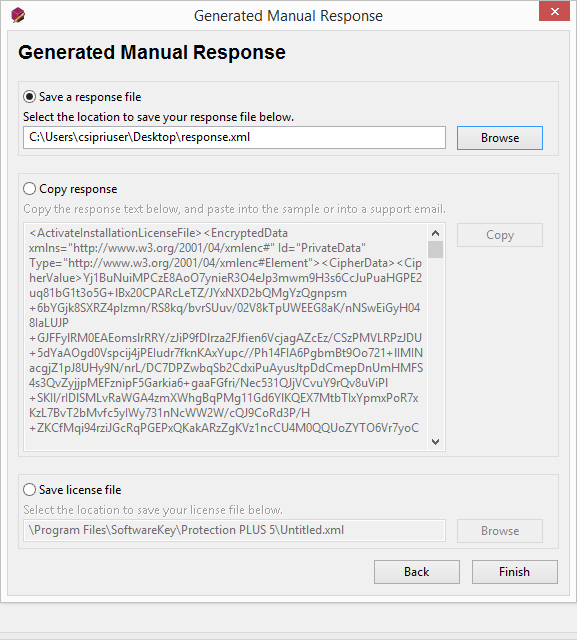This screenshot has height=640, width=577.
Task: Click the response.xml file path field
Action: tap(234, 138)
